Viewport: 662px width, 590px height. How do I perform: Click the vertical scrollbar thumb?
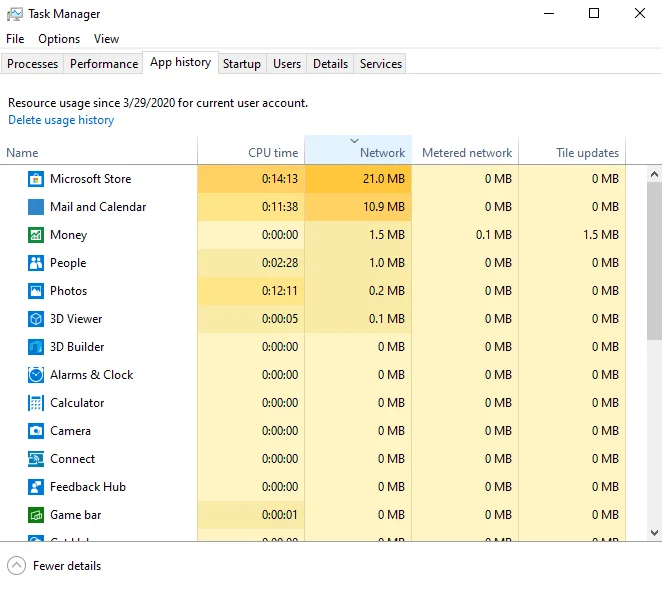[654, 261]
